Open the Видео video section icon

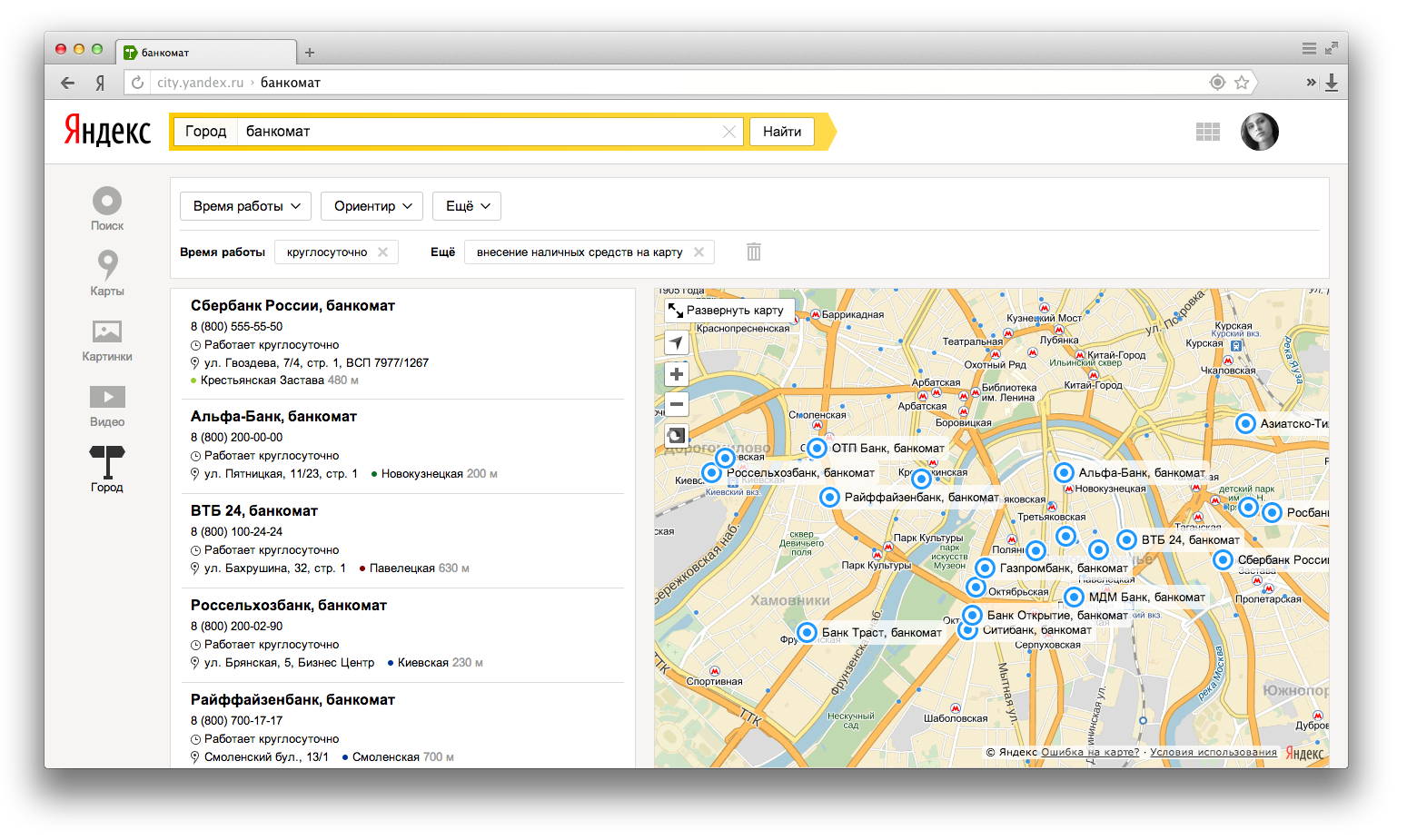[x=107, y=397]
